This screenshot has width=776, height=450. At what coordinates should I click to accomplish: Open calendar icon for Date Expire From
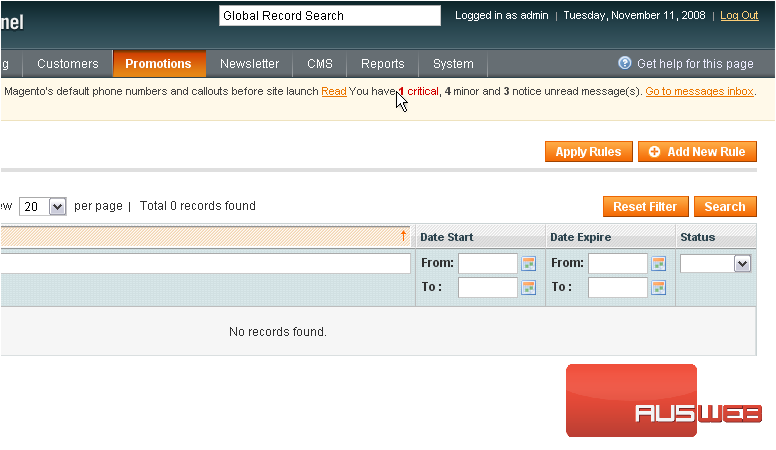tap(659, 264)
